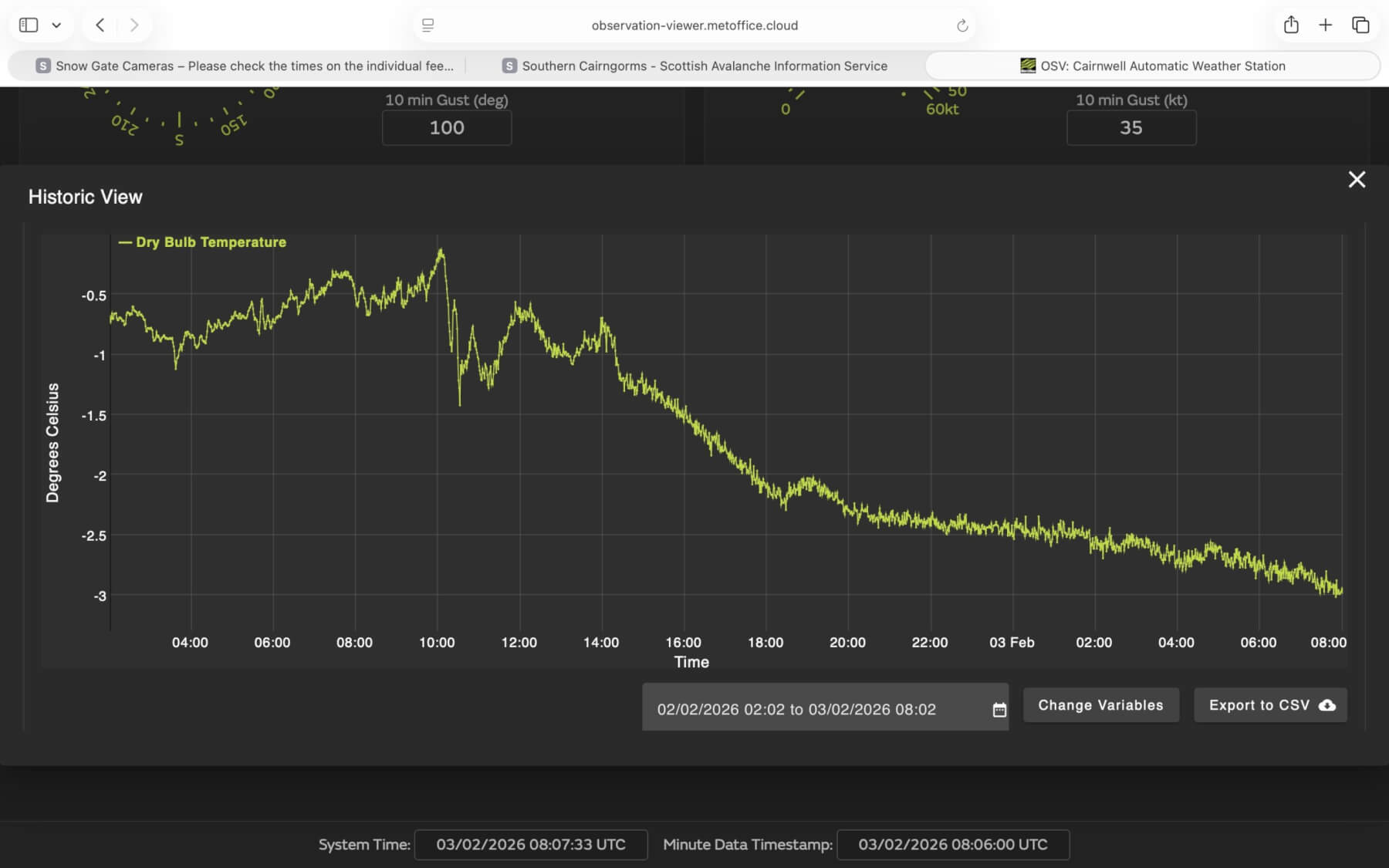Go back to the previous page
The width and height of the screenshot is (1389, 868).
[x=100, y=25]
